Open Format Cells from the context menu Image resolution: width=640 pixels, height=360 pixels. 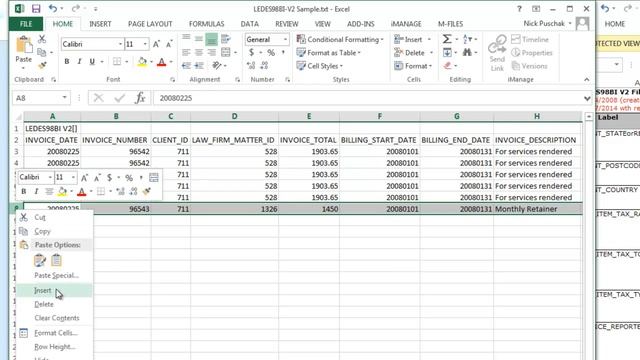(x=54, y=333)
